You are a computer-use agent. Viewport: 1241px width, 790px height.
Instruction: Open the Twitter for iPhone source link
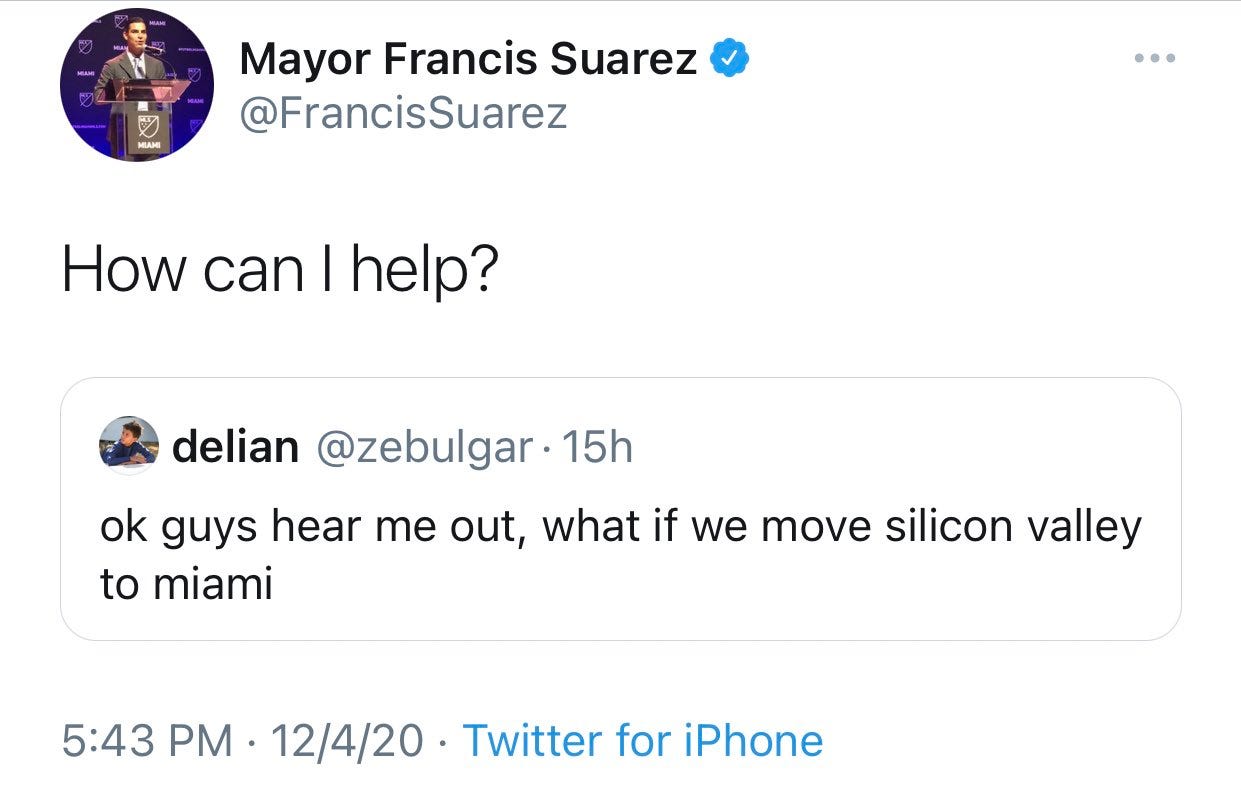pos(643,741)
